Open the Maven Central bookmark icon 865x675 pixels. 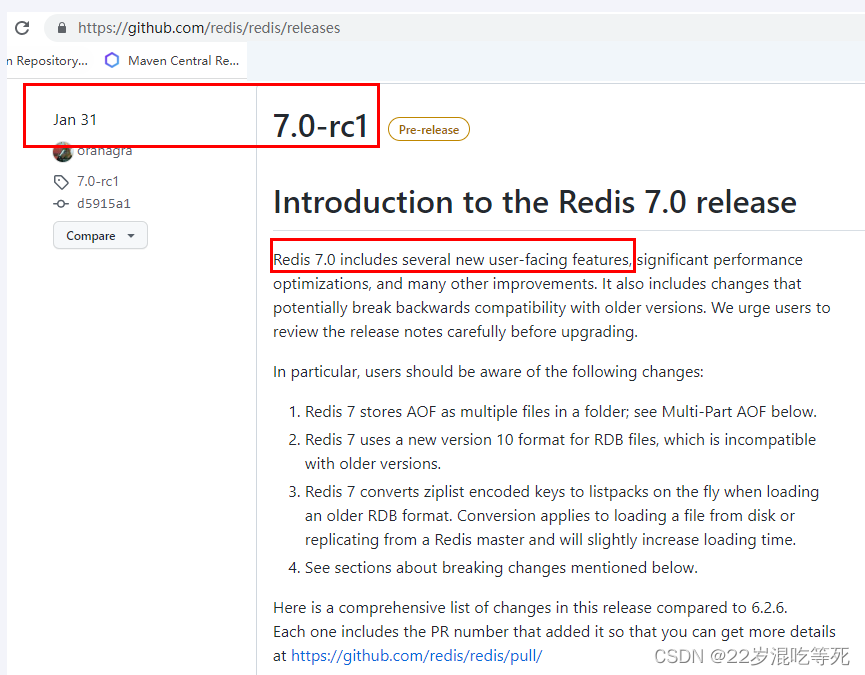tap(112, 60)
